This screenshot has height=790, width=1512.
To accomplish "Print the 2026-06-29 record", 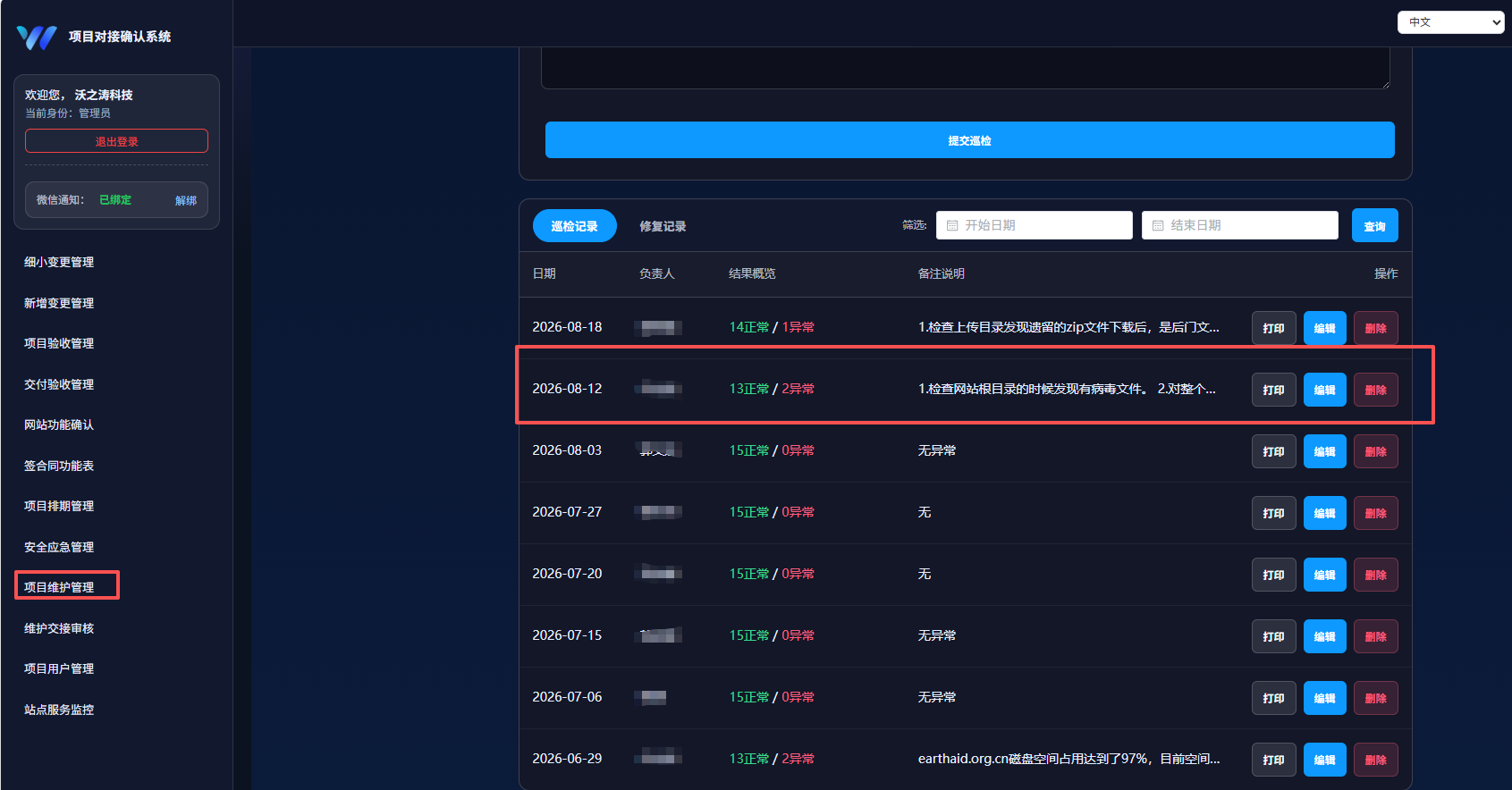I will 1273,760.
